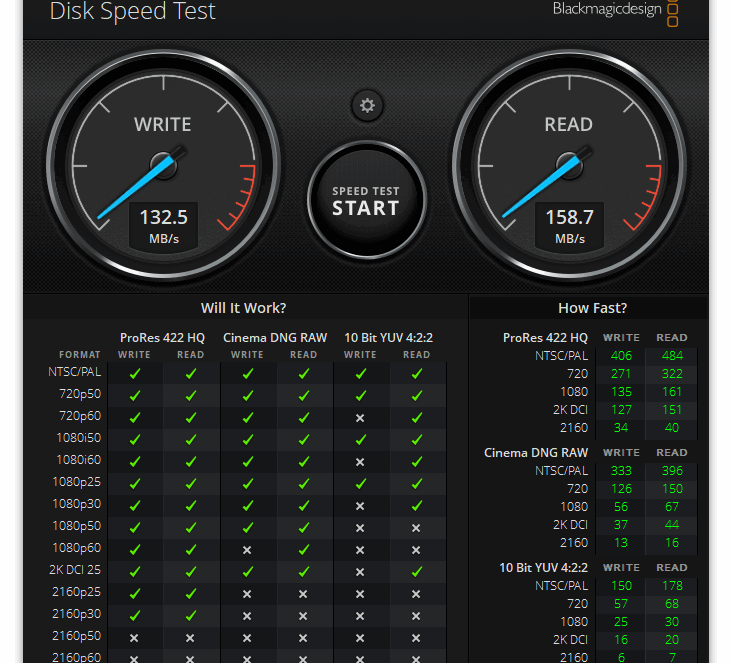Click the 2K DCI 25 row label
The image size is (732, 663).
pyautogui.click(x=75, y=570)
